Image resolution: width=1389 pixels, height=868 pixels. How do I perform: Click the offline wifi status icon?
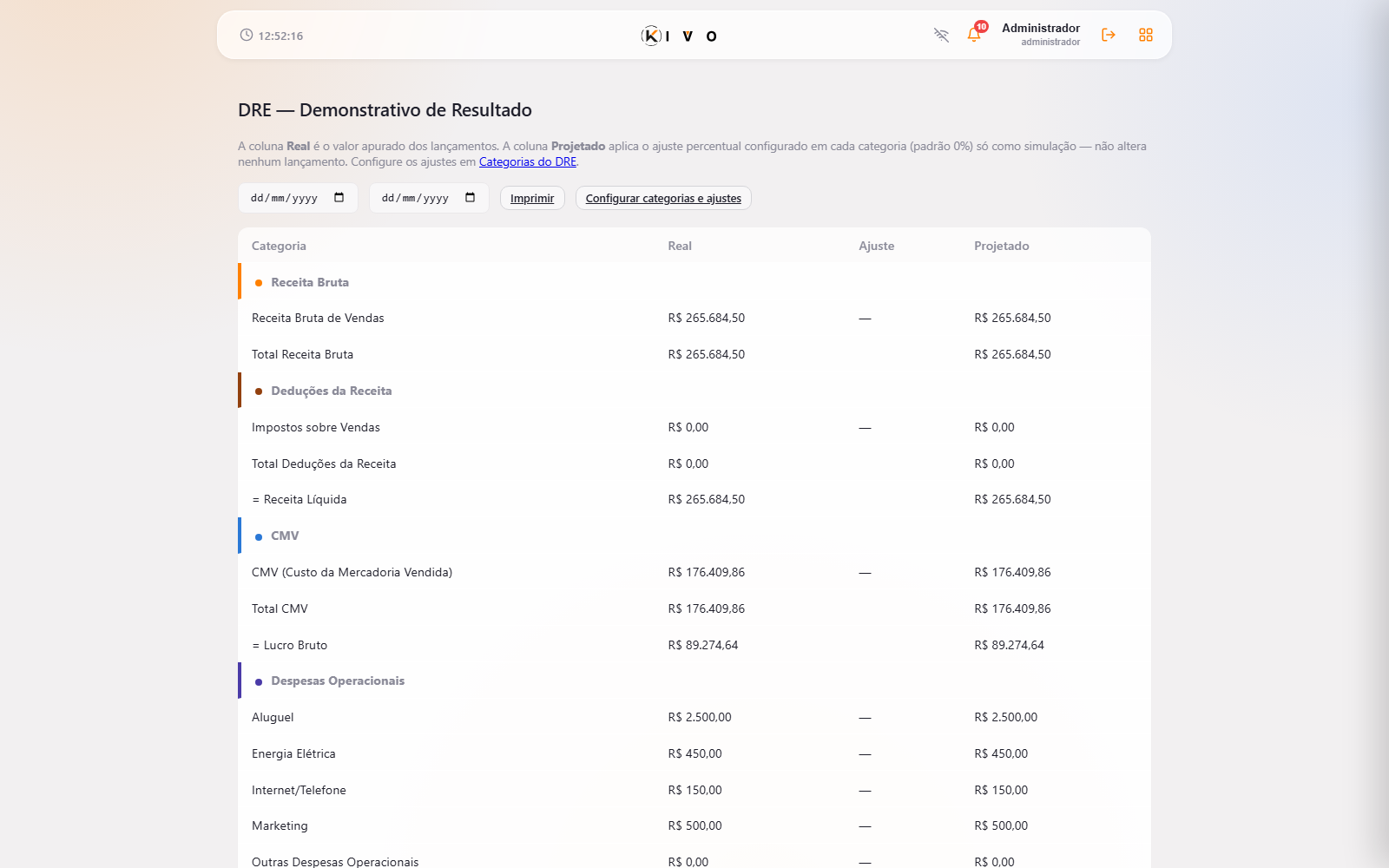click(x=941, y=35)
